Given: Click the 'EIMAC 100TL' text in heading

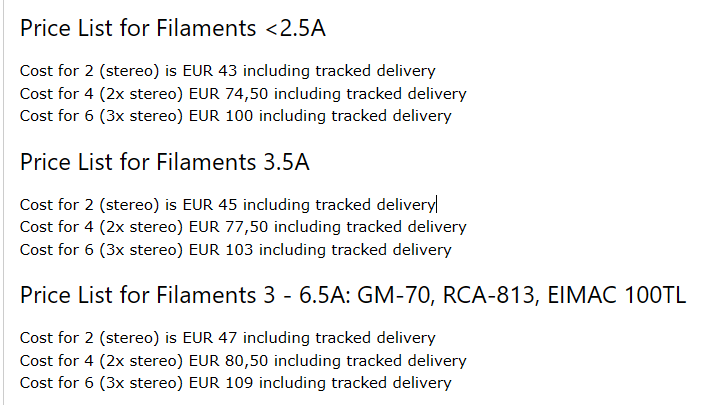Looking at the screenshot, I should tap(616, 295).
